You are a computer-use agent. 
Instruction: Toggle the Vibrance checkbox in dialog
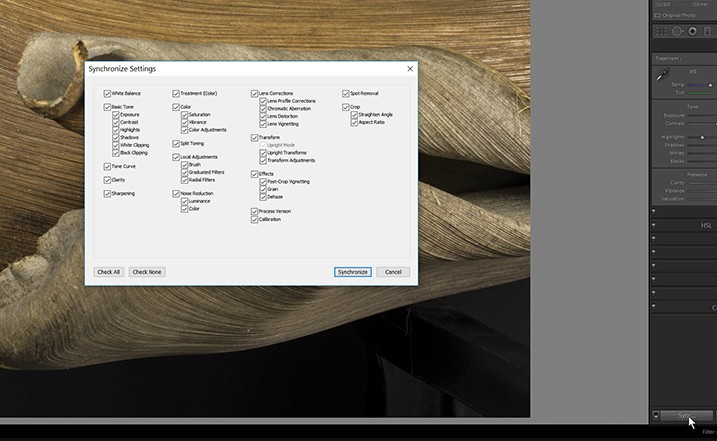click(184, 122)
